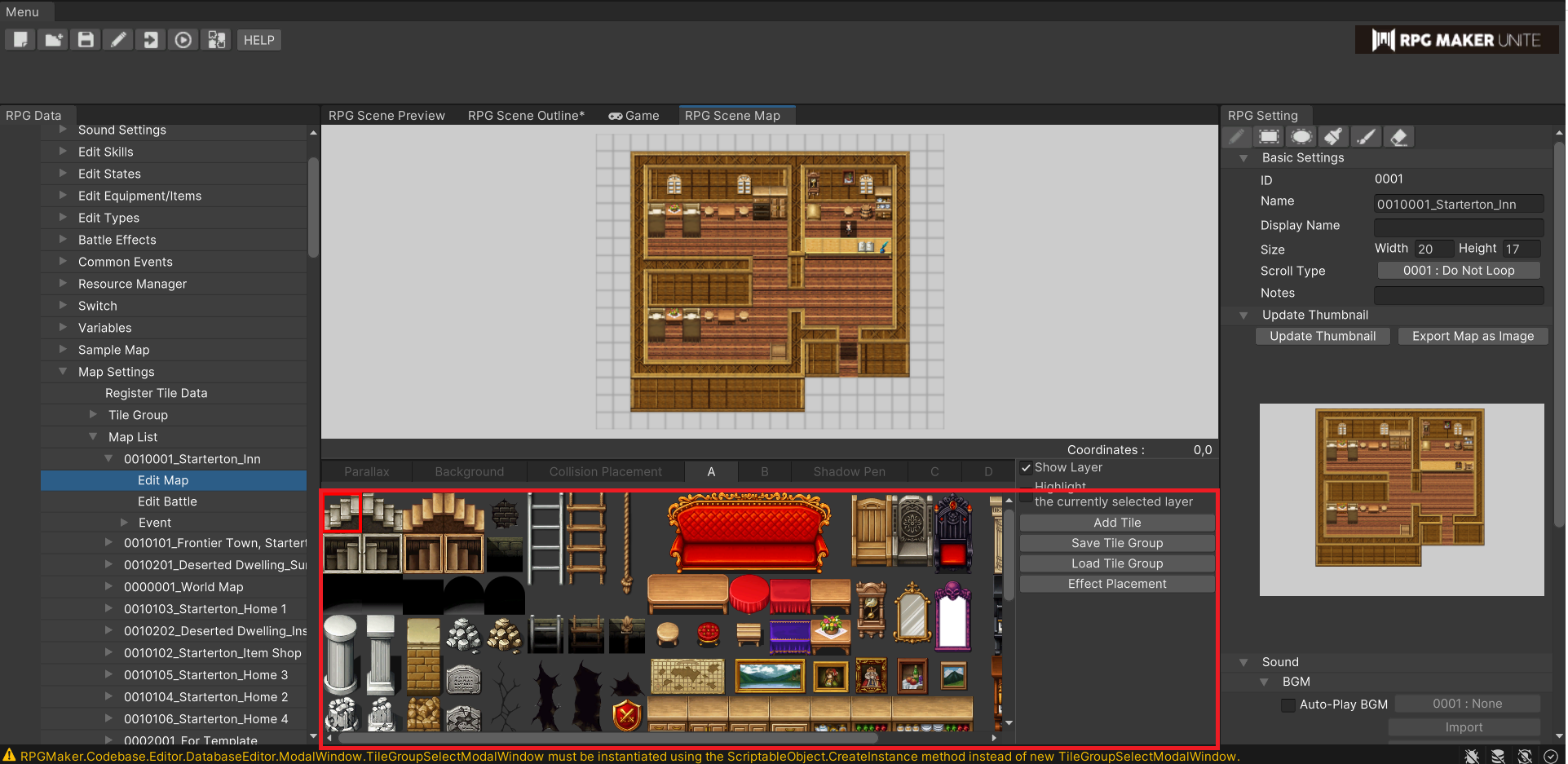
Task: Select the pencil draw tool in RPG Setting
Action: 1237,137
